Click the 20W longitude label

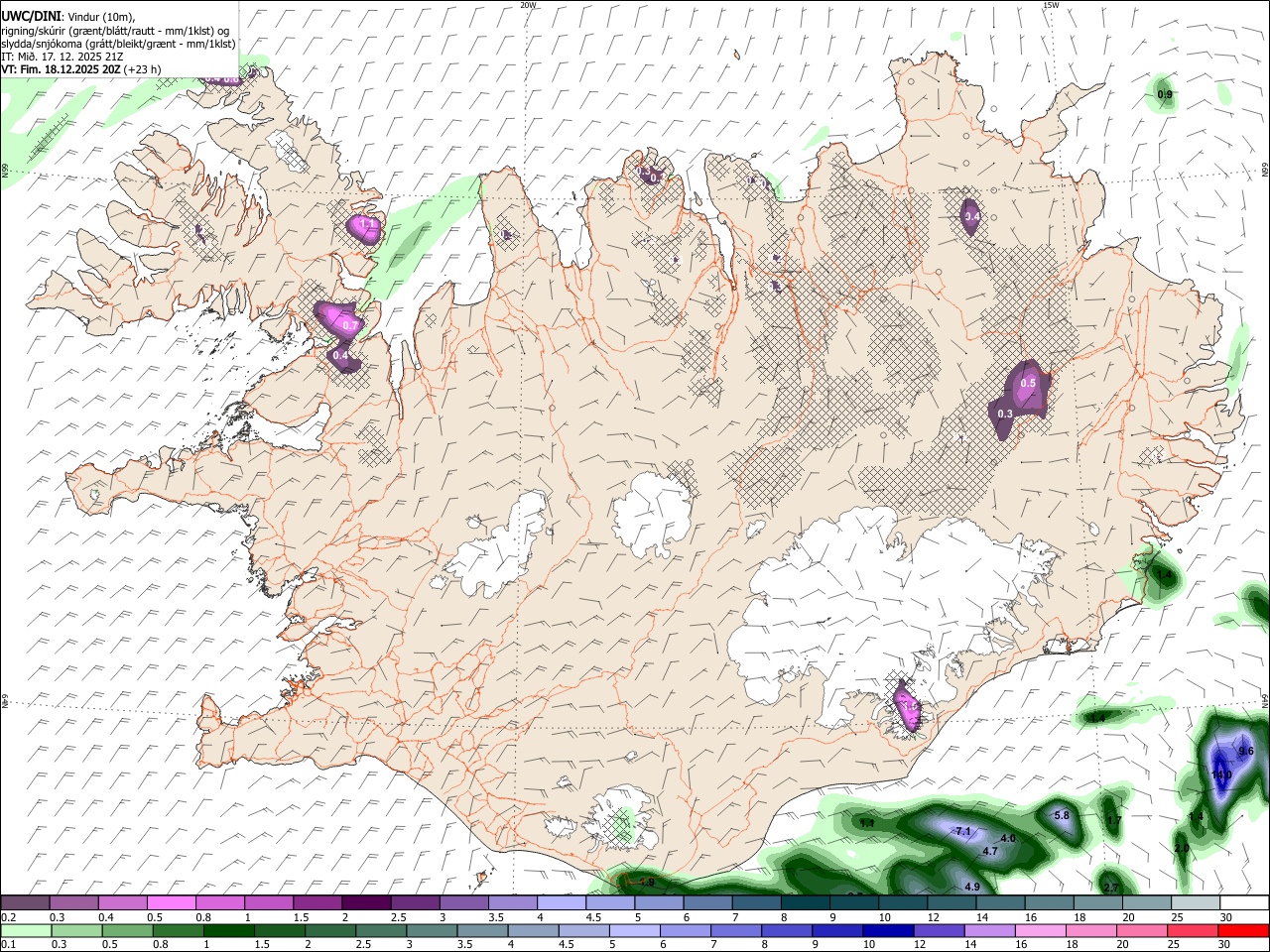click(528, 5)
